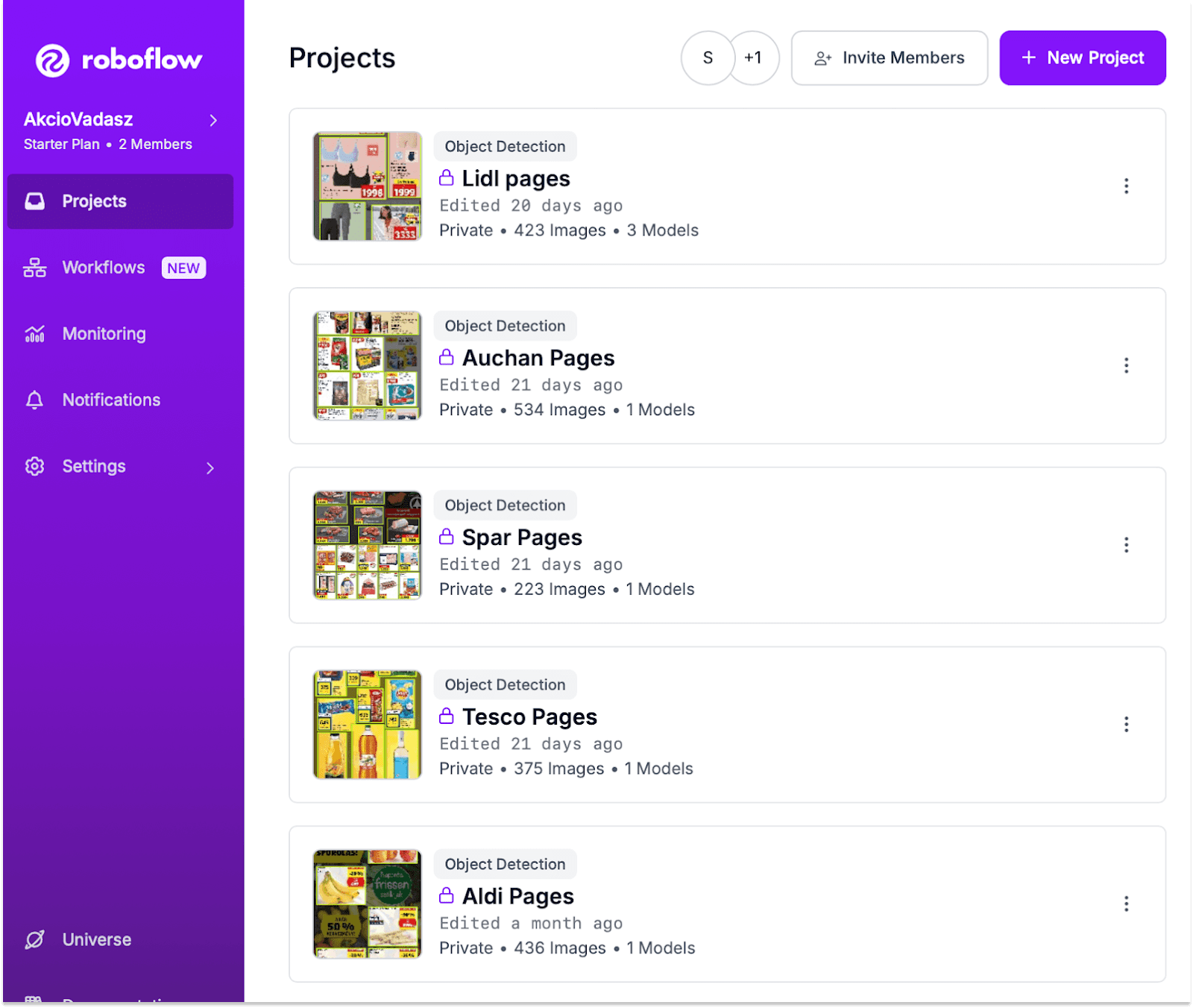1193x1008 pixels.
Task: Create a New Project
Action: (1083, 58)
